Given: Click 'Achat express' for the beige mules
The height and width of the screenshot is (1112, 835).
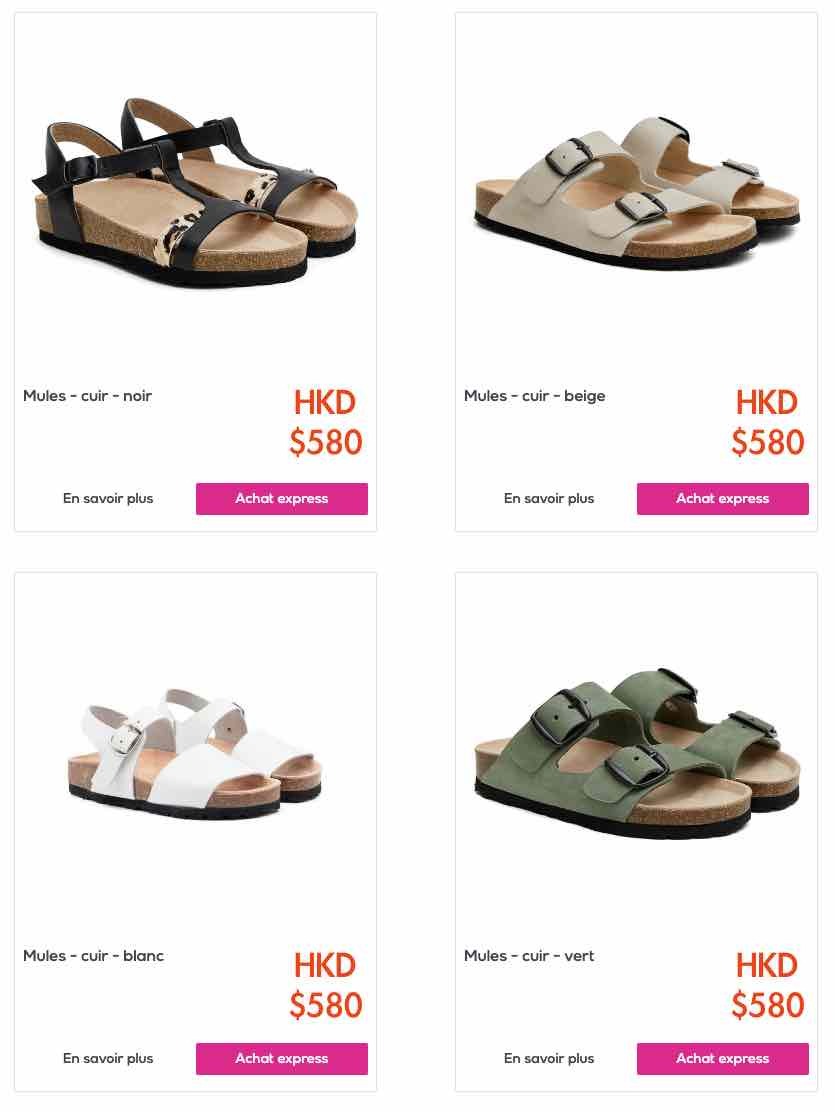Looking at the screenshot, I should coord(723,499).
